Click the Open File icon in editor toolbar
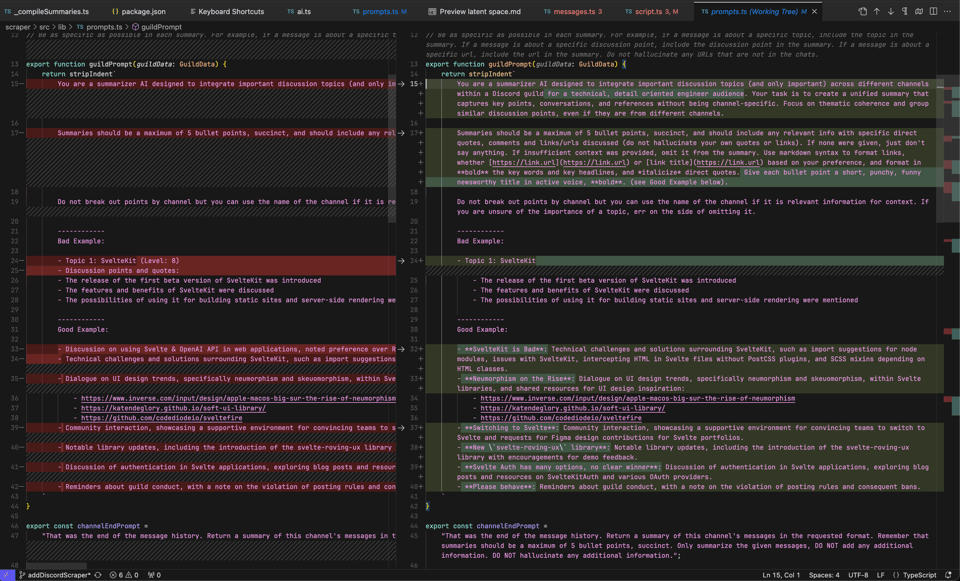This screenshot has width=960, height=581. [x=863, y=12]
